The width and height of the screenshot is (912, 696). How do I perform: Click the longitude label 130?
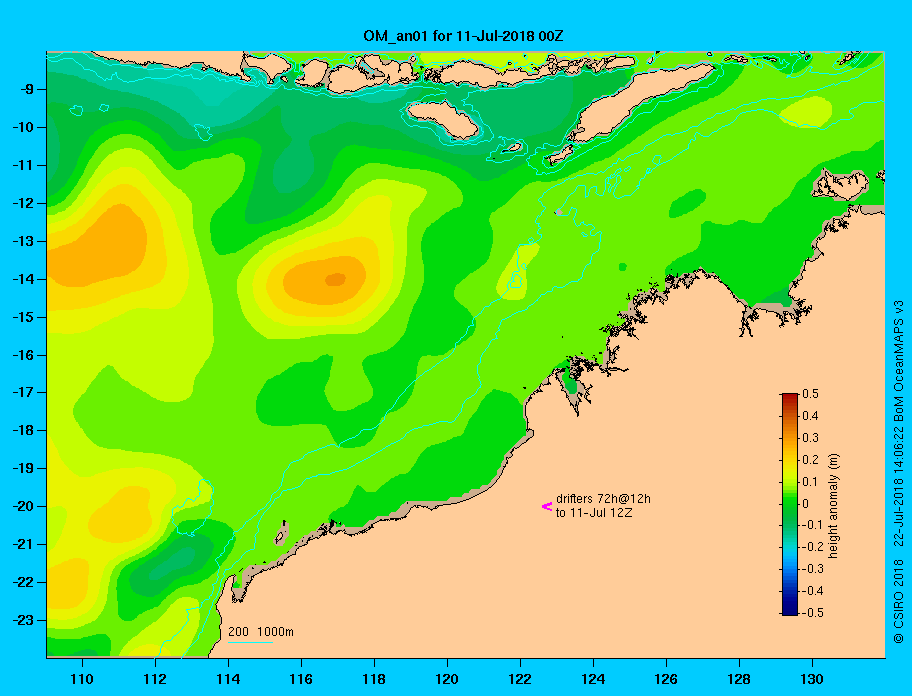point(812,679)
